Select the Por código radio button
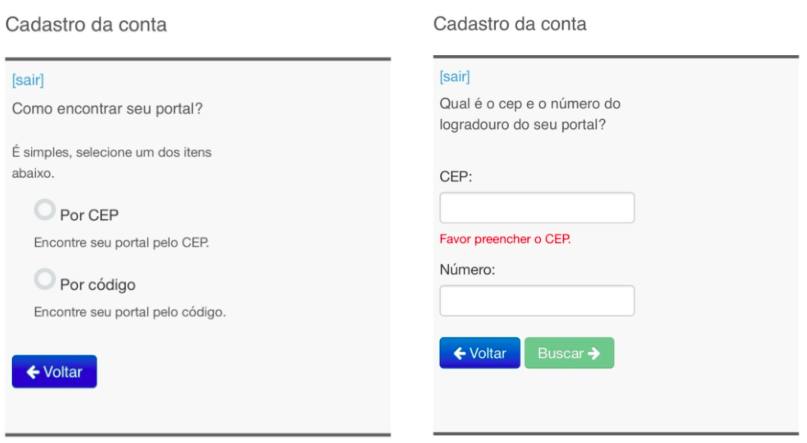Screen dimensions: 807x443 click(x=45, y=279)
